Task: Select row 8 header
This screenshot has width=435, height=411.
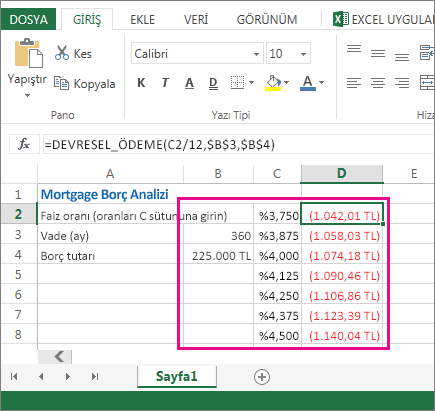Action: pyautogui.click(x=18, y=334)
